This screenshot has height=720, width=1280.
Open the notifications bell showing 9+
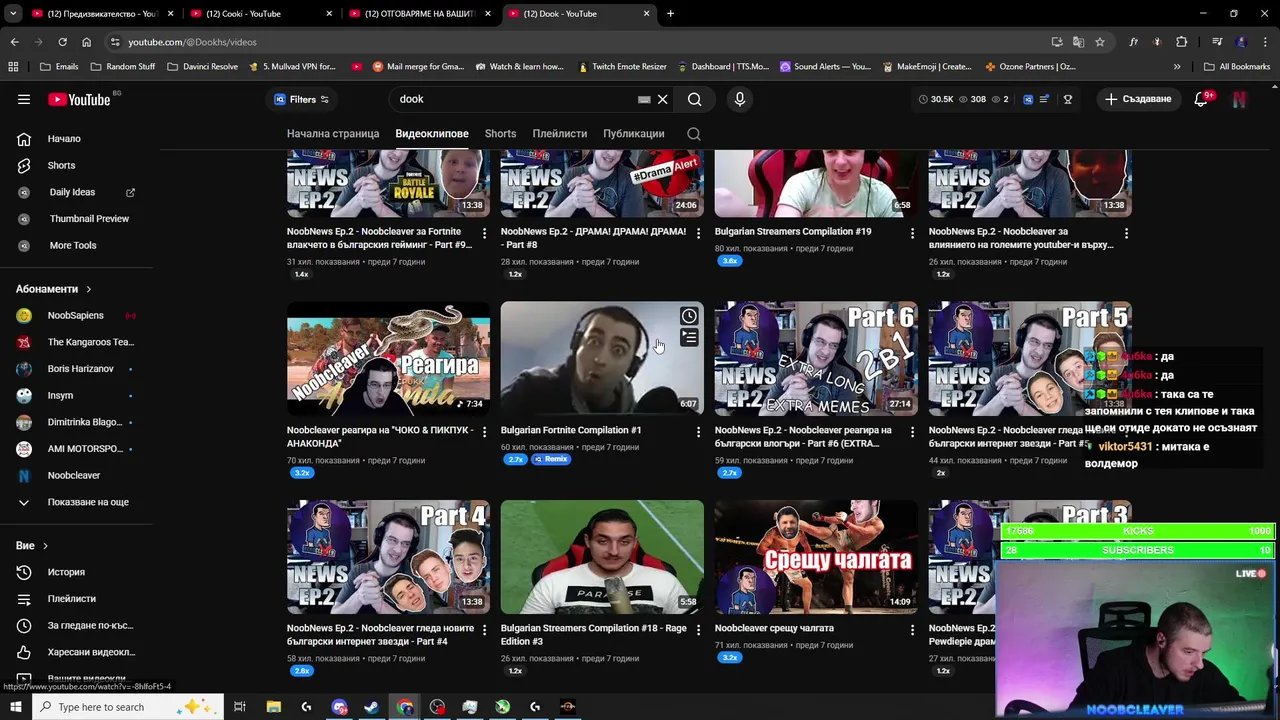click(x=1202, y=99)
